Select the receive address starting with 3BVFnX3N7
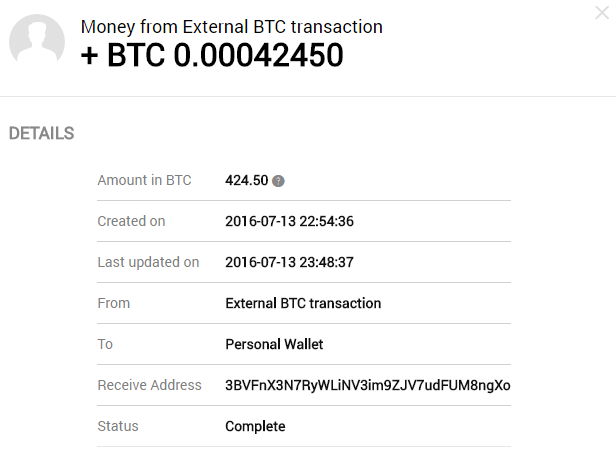616x476 pixels. 367,385
